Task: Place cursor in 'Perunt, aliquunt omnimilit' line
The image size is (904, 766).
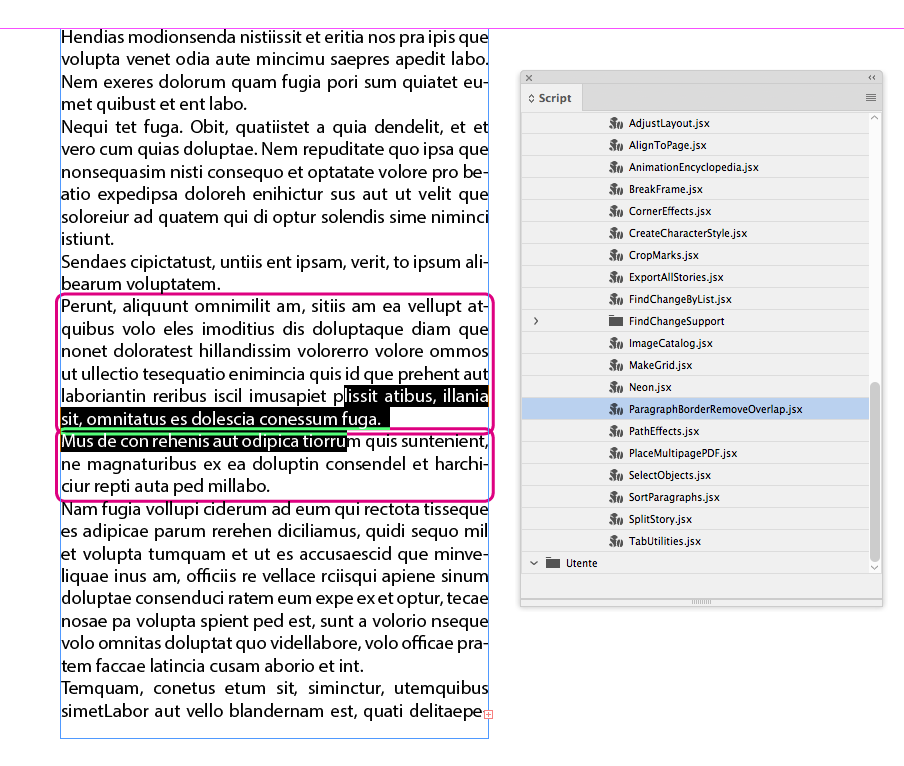Action: pyautogui.click(x=274, y=307)
